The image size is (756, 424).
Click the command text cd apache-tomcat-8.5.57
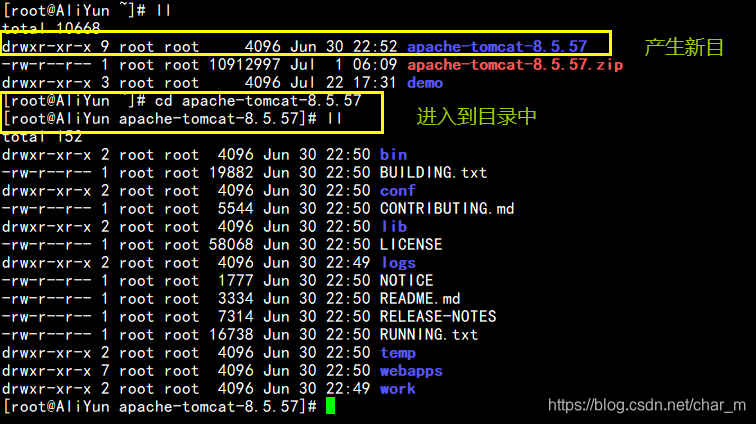(x=258, y=101)
